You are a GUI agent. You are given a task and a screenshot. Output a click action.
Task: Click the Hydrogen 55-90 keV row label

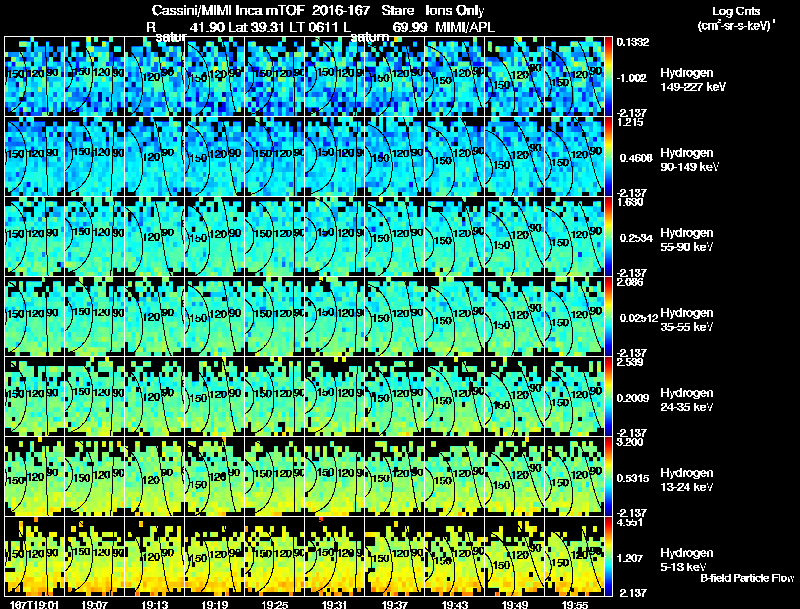pyautogui.click(x=687, y=240)
